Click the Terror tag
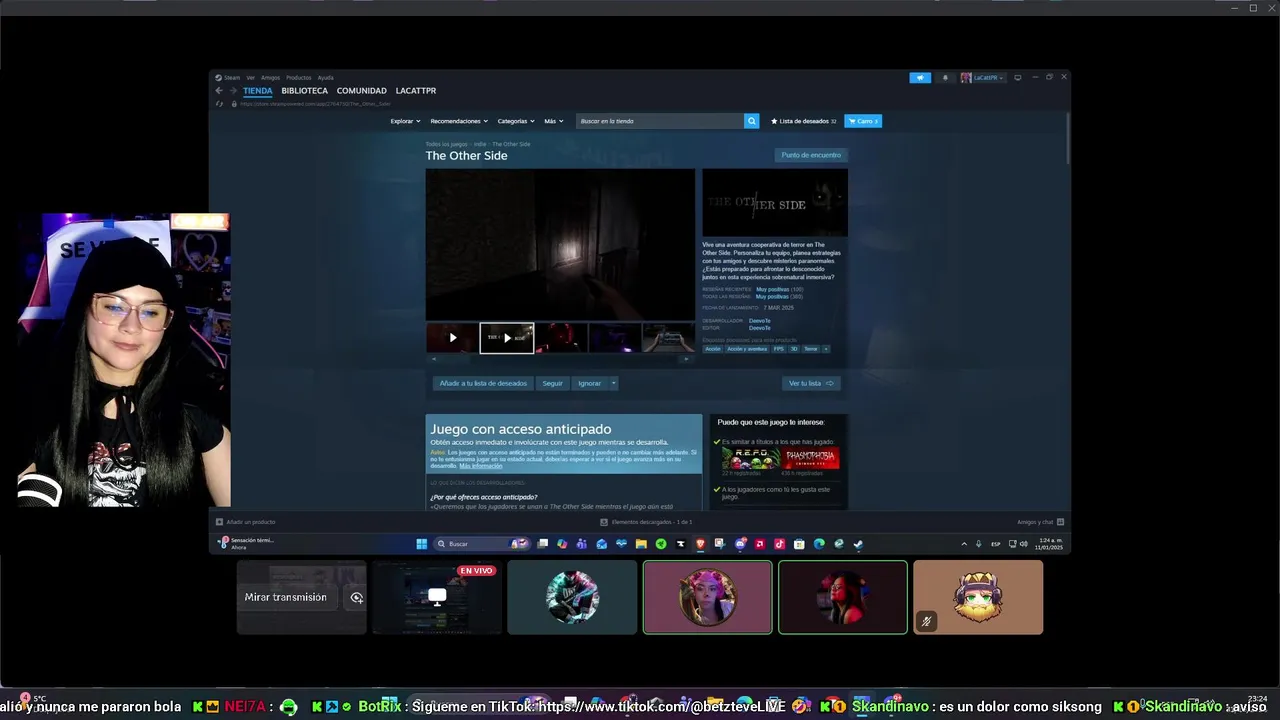The height and width of the screenshot is (720, 1280). [811, 349]
